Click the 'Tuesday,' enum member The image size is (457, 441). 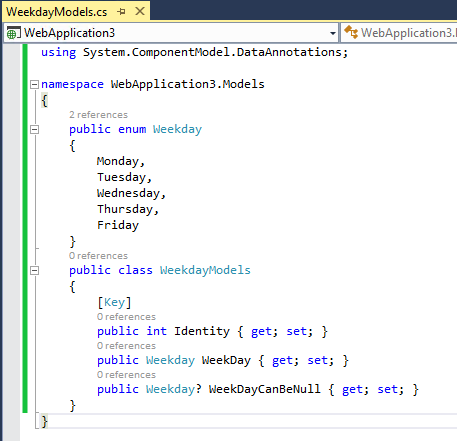(124, 177)
